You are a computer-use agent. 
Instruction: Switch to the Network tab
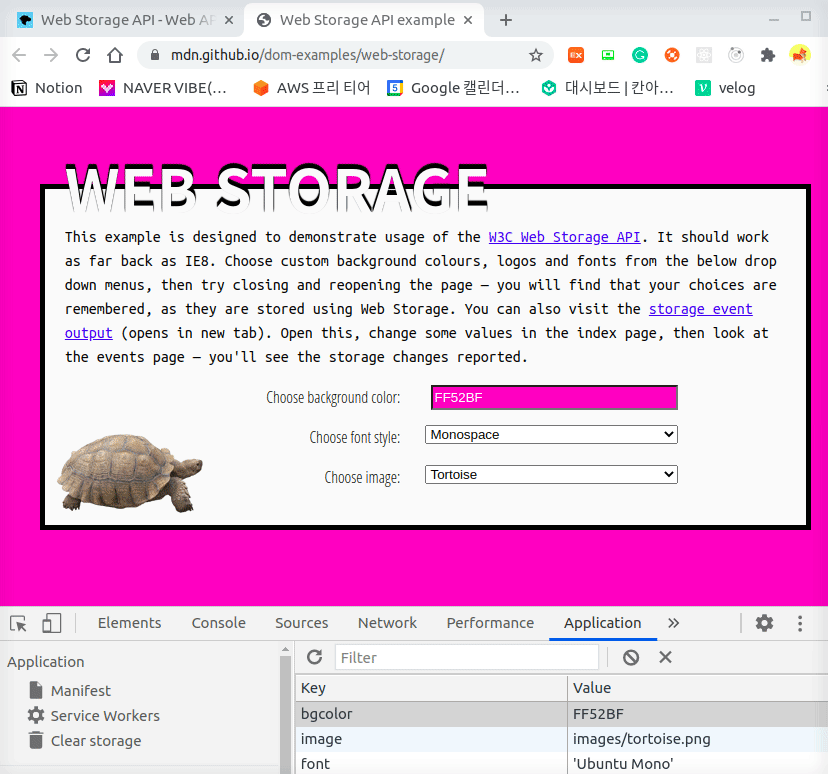click(x=387, y=622)
